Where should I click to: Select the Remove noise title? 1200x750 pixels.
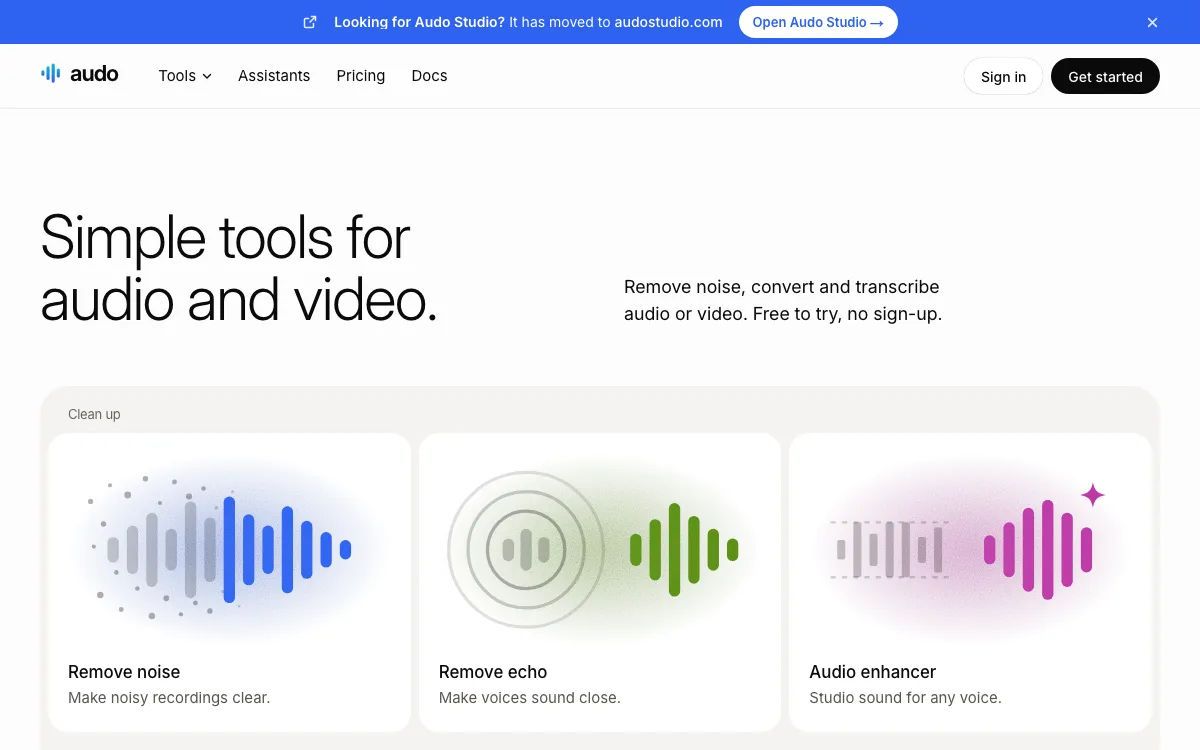coord(124,672)
